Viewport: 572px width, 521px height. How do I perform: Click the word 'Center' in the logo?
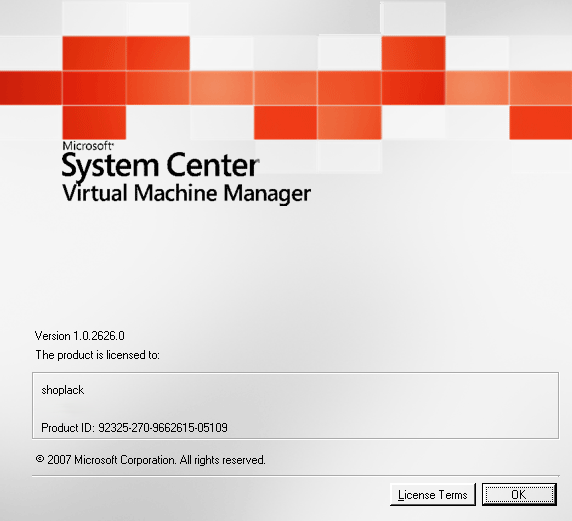click(213, 165)
